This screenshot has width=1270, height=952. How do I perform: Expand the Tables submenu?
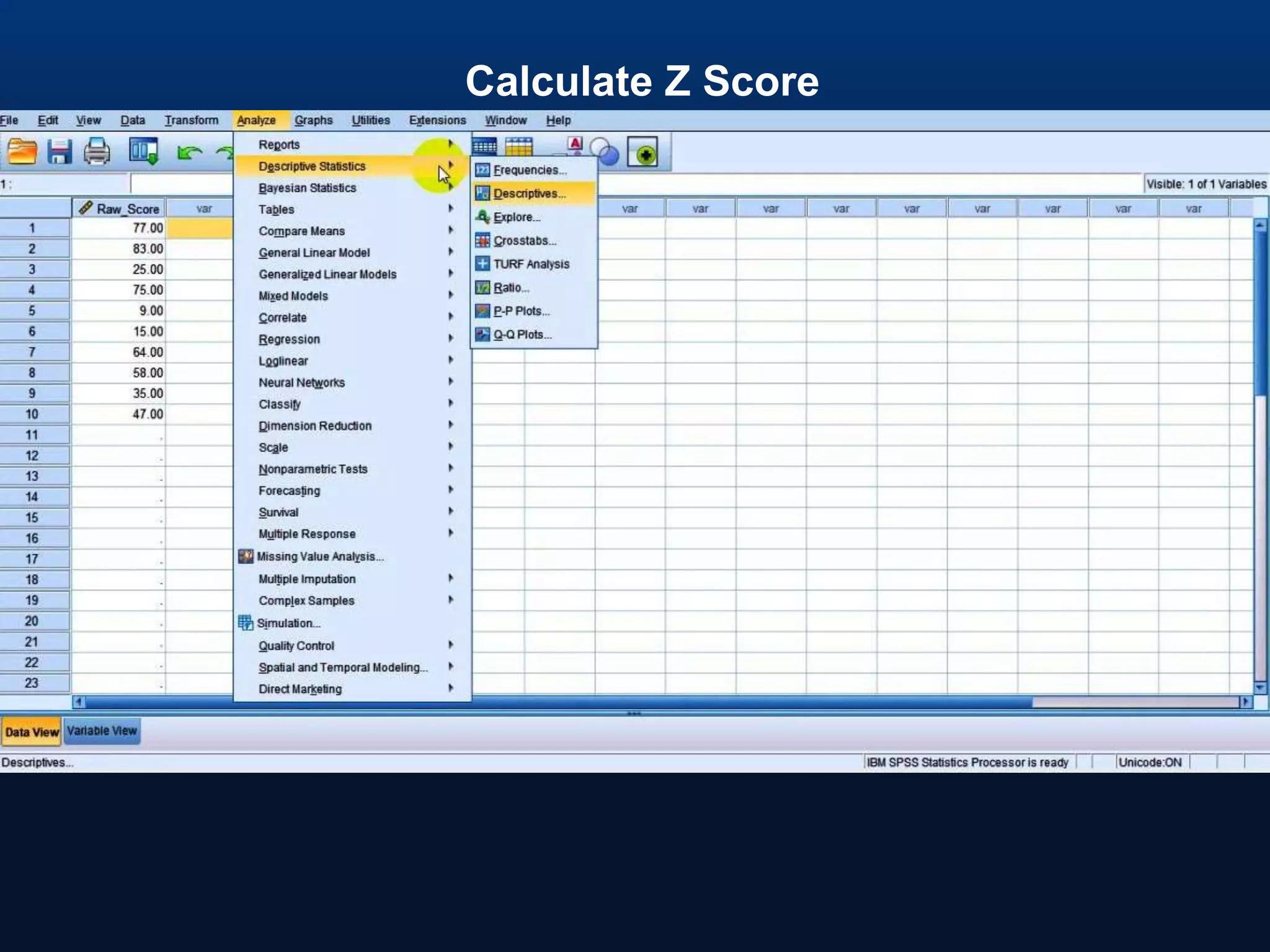pyautogui.click(x=352, y=209)
